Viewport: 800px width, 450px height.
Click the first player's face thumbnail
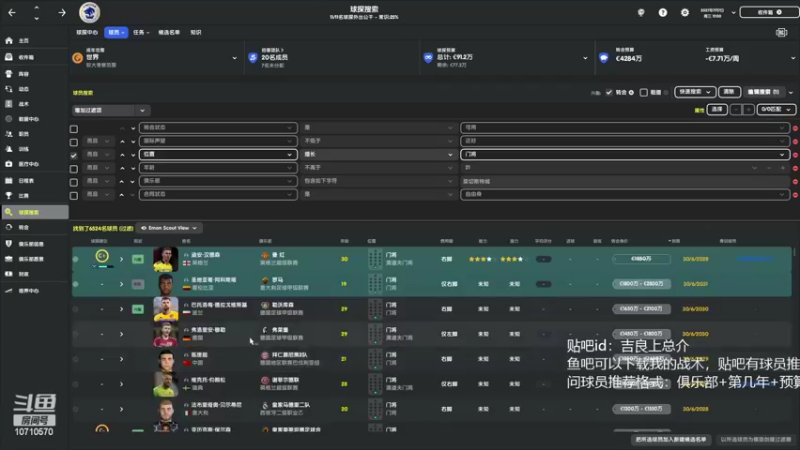[165, 259]
